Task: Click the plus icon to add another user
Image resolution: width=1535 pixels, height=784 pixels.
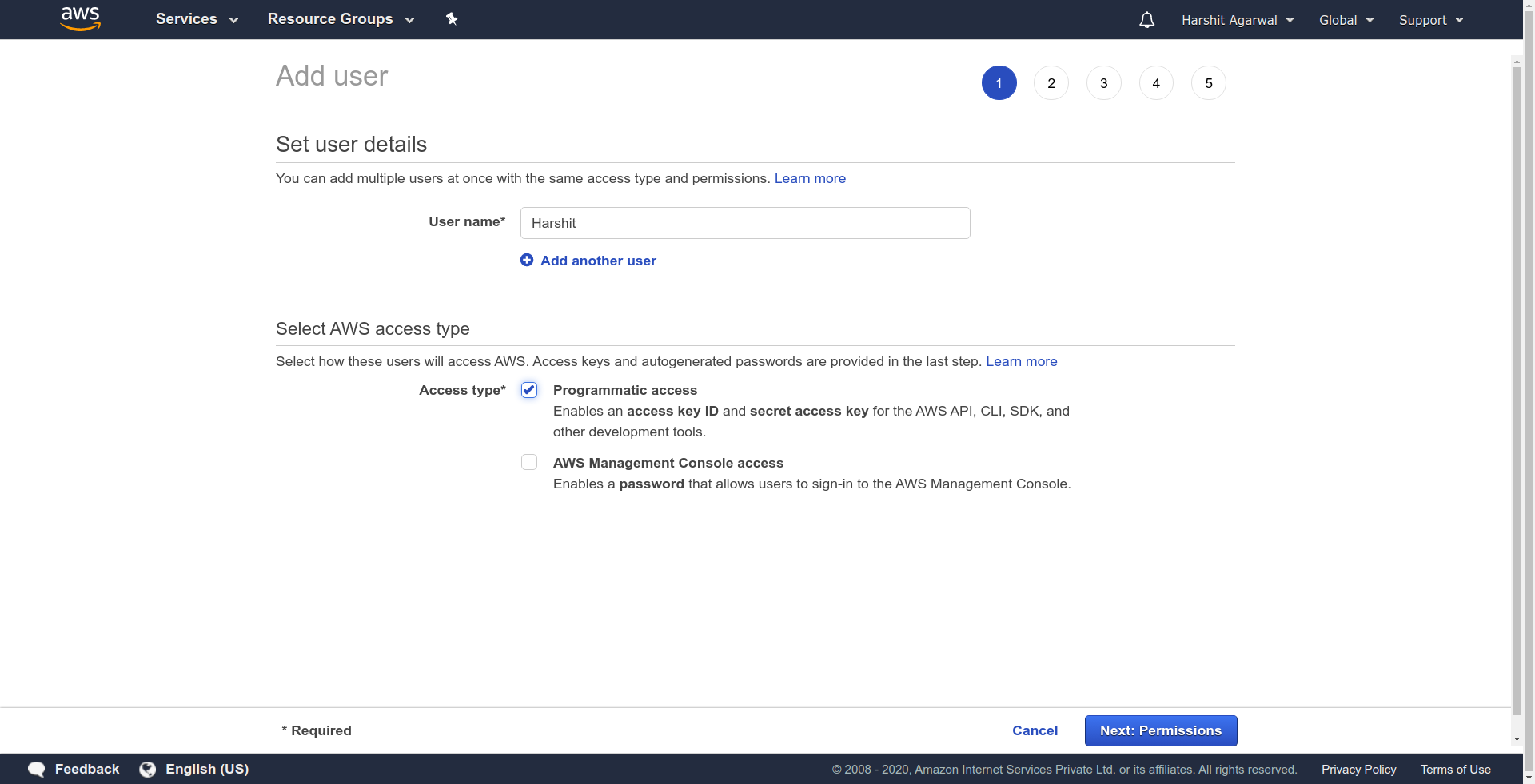Action: (x=527, y=260)
